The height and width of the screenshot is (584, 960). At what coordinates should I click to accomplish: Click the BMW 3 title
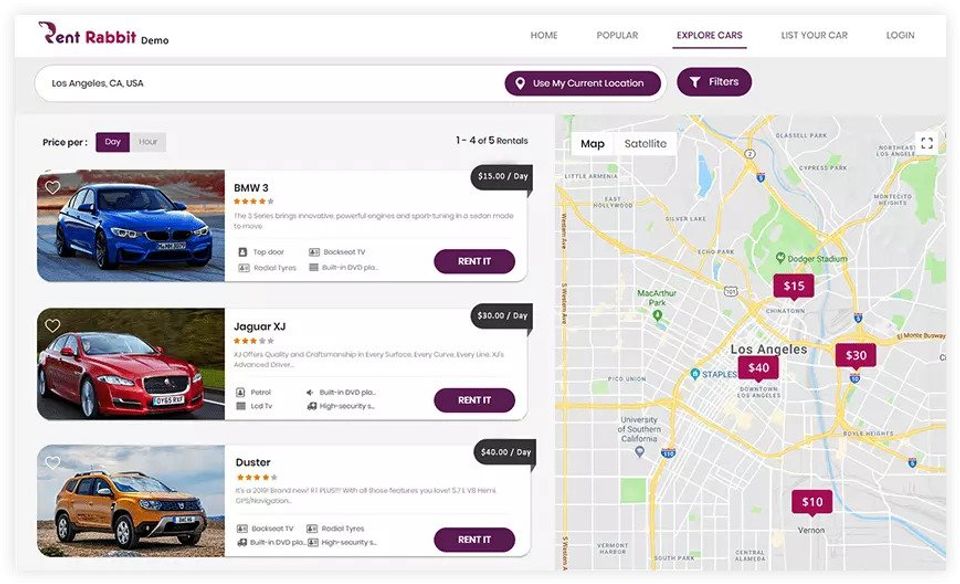click(251, 188)
